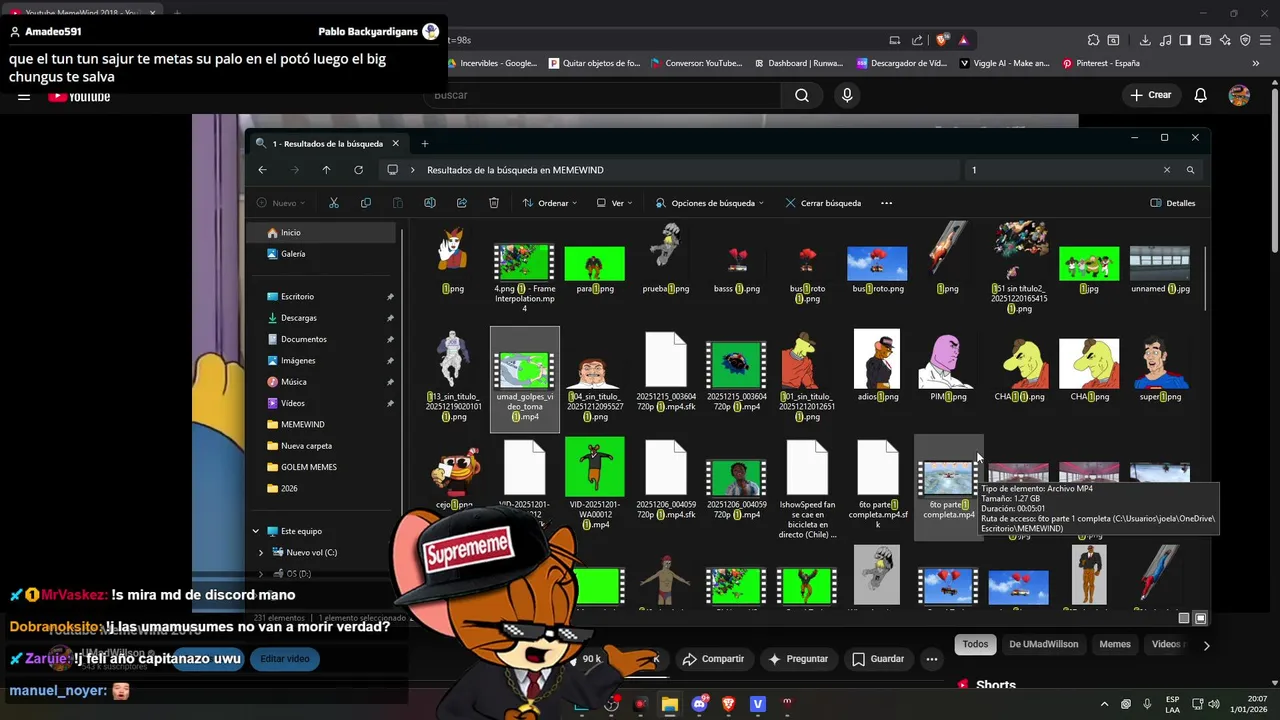Select 'umad_golpes_video_toma' video file

pyautogui.click(x=525, y=379)
